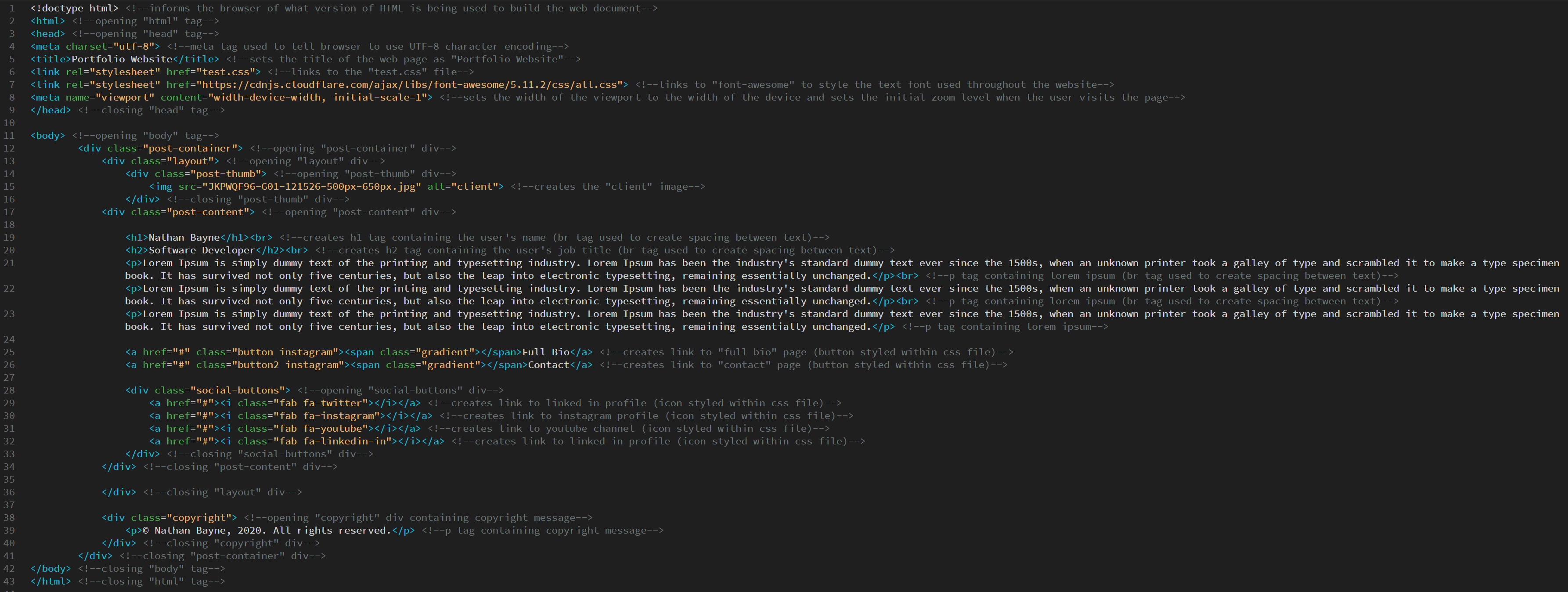Click the "test.css" href value
The height and width of the screenshot is (592, 1568).
(225, 72)
